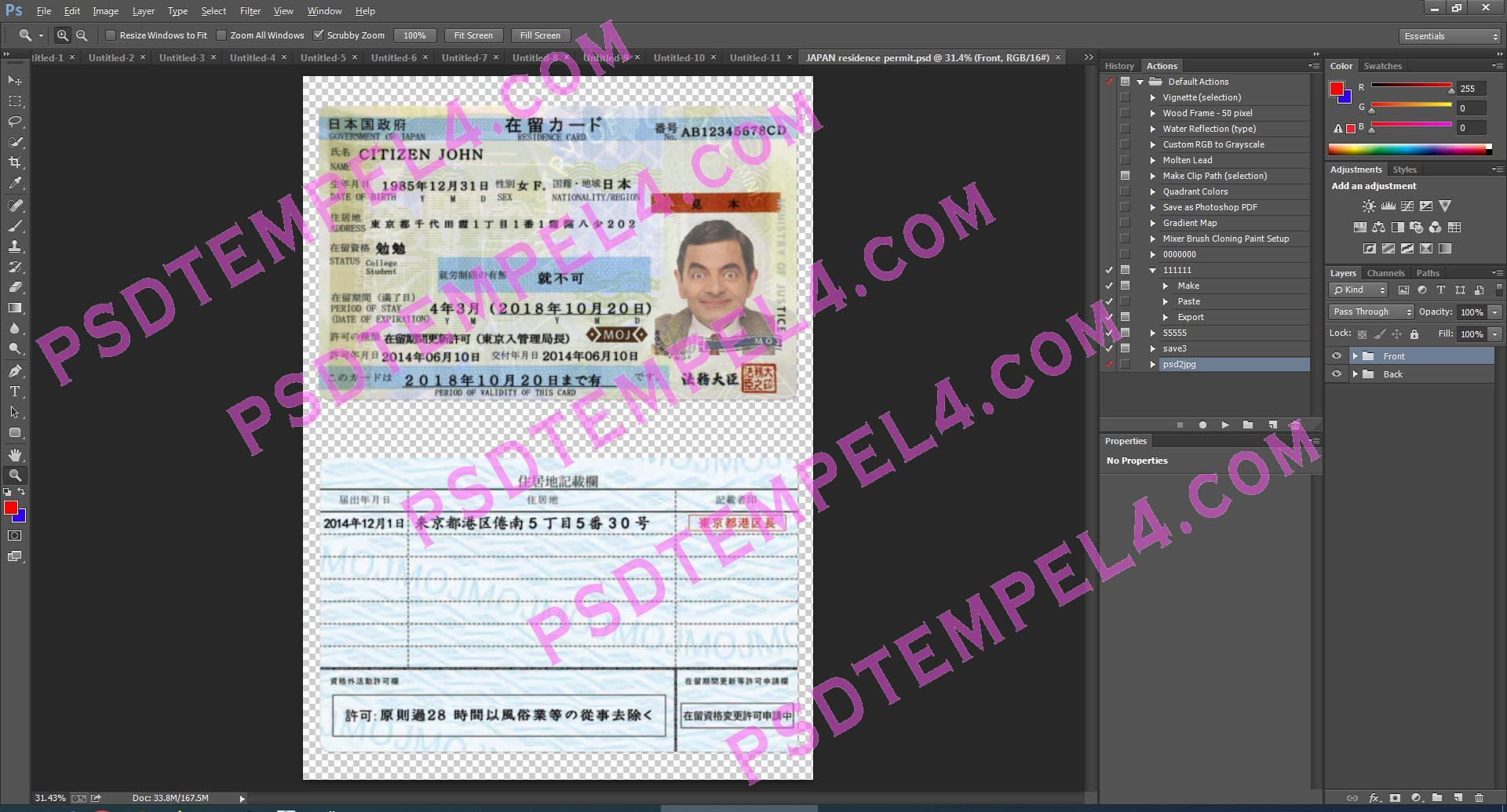1507x812 pixels.
Task: Open the Pass Through blend mode dropdown
Action: click(x=1370, y=311)
